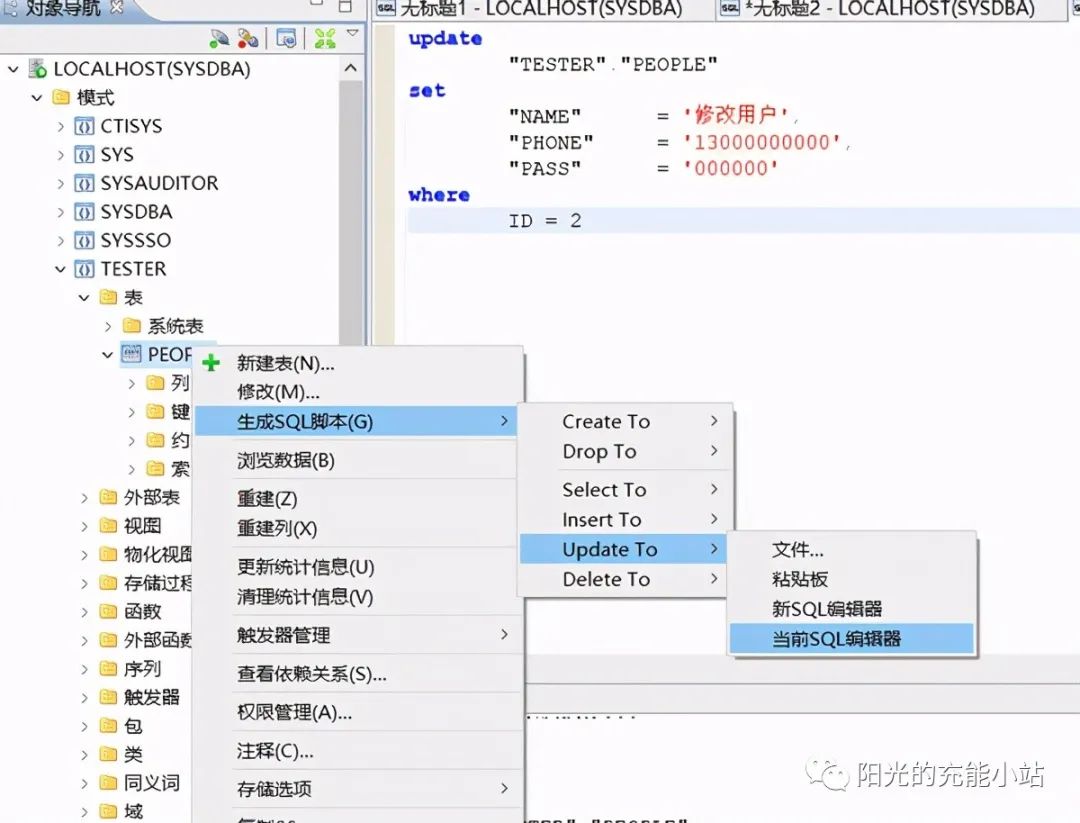Collapse the 模式 node
The height and width of the screenshot is (823, 1080).
[37, 98]
